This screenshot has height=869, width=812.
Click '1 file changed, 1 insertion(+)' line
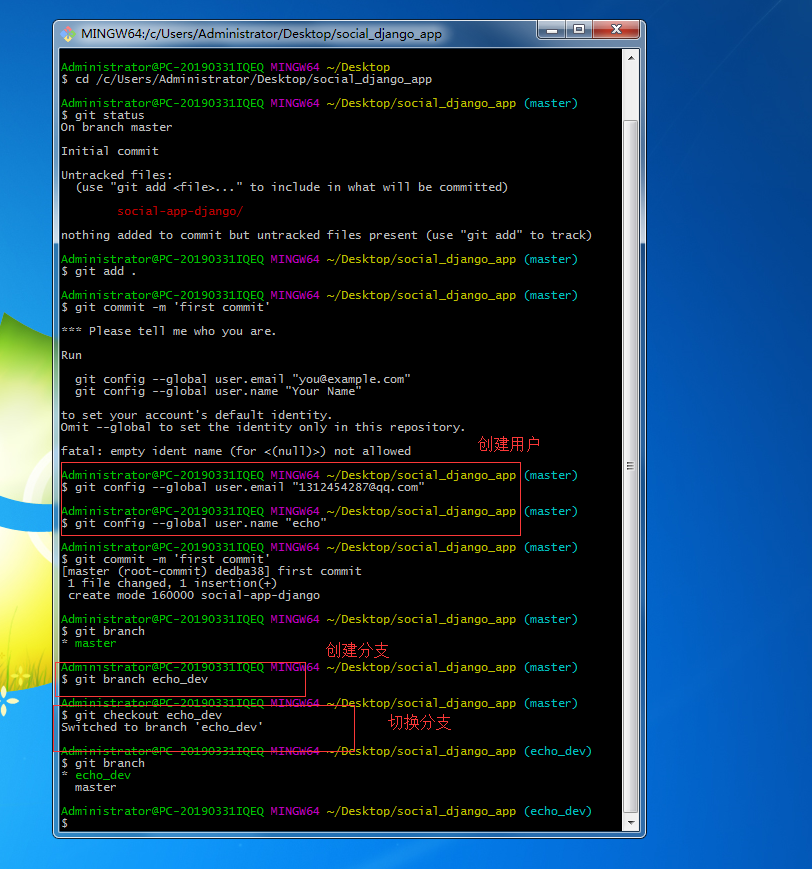[x=172, y=584]
